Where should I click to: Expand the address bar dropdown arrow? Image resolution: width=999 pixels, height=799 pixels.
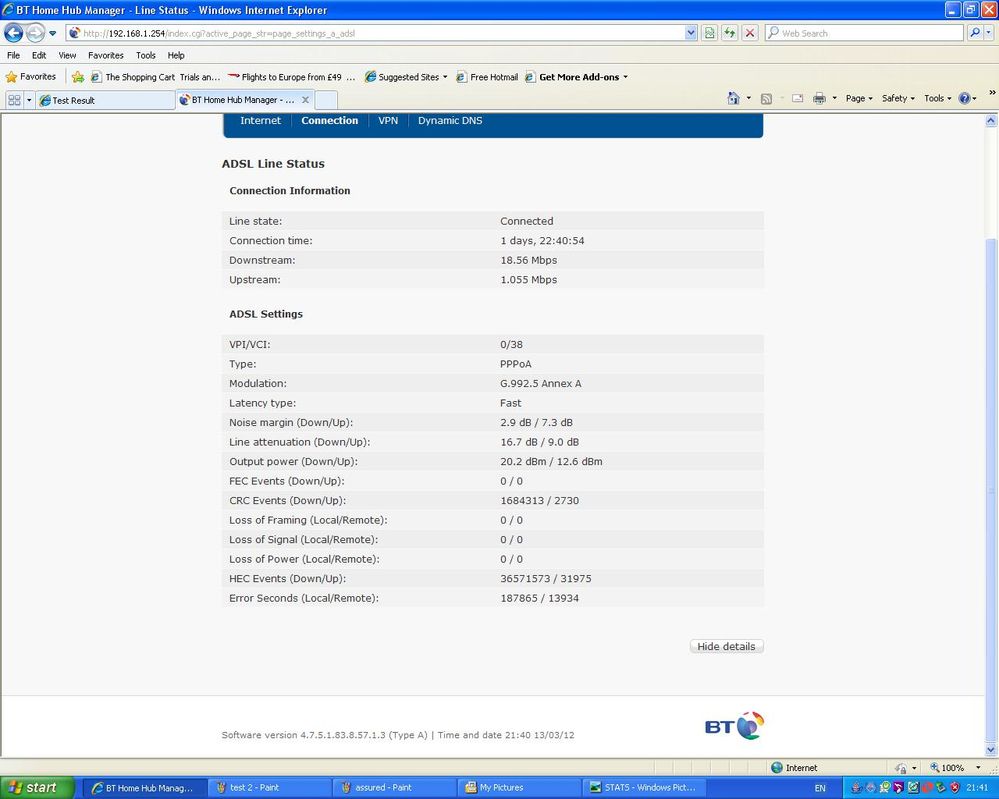pyautogui.click(x=691, y=32)
